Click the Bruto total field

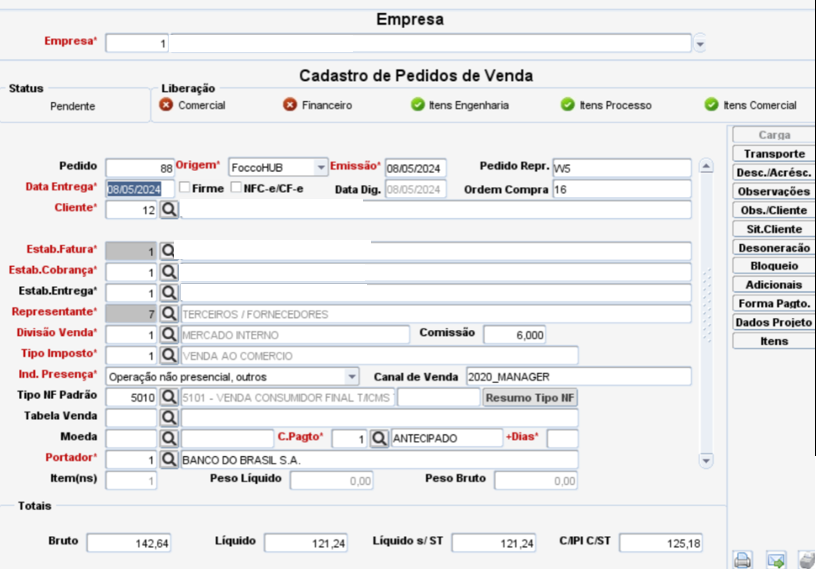click(x=129, y=543)
